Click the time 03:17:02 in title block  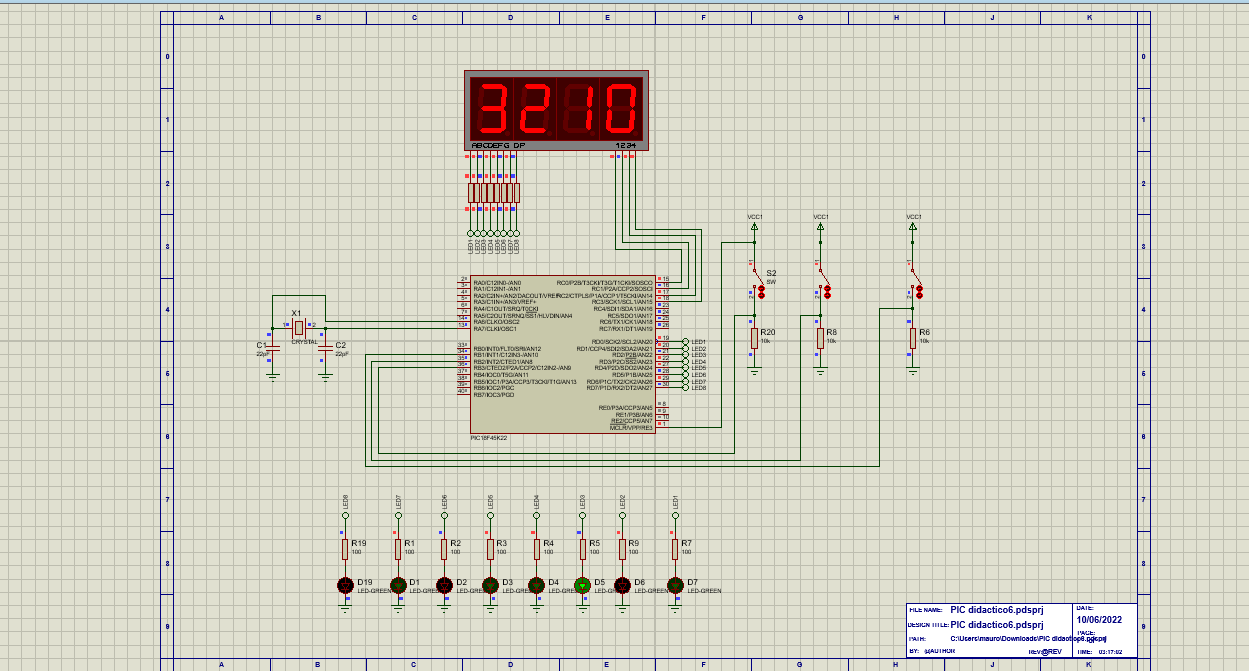tap(1110, 651)
